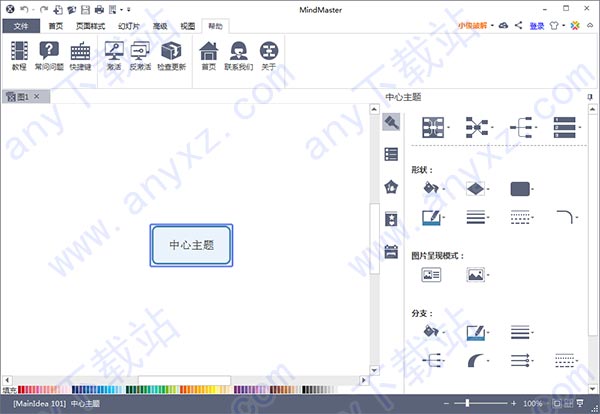The image size is (600, 414).
Task: Open the branch dash style dropdown
Action: click(567, 360)
